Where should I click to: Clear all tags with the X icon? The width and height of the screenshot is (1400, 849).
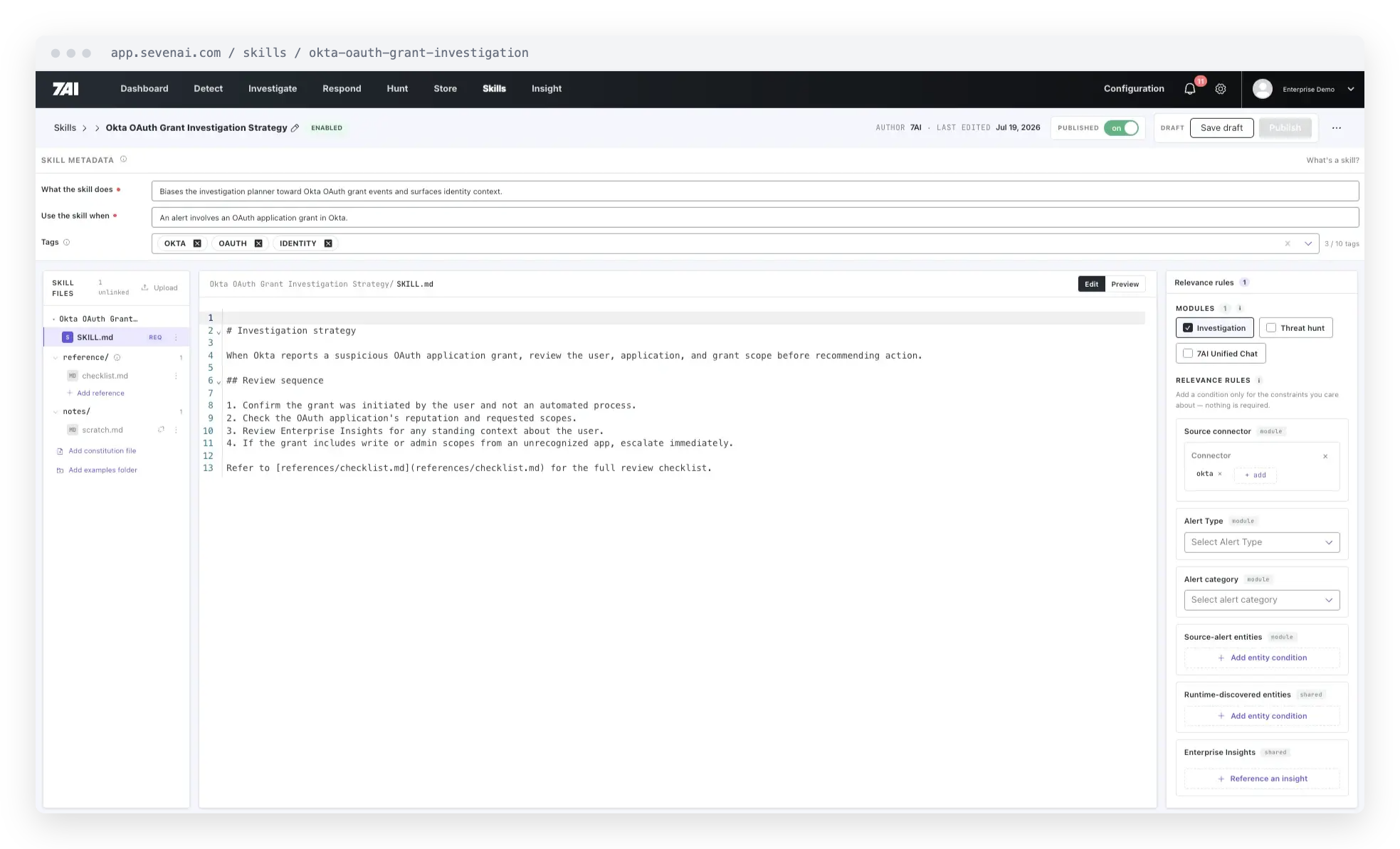(x=1288, y=243)
